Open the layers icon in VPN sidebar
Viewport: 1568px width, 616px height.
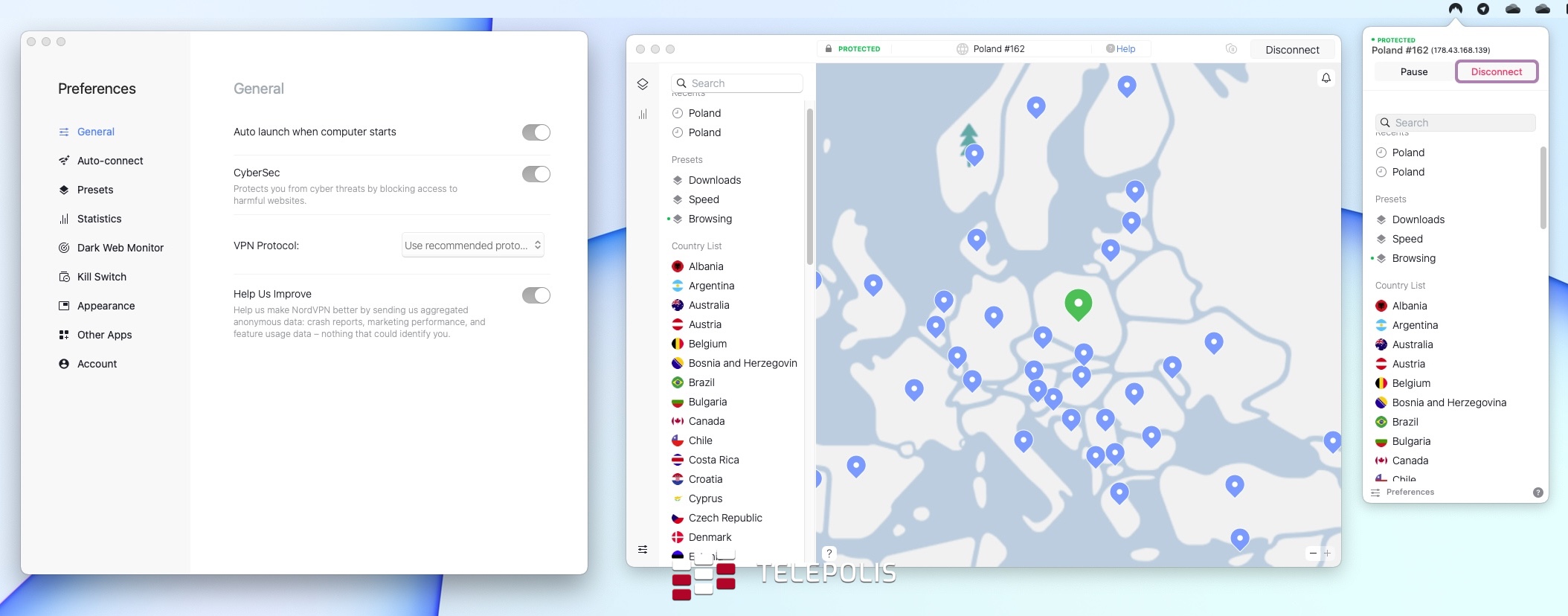(643, 84)
